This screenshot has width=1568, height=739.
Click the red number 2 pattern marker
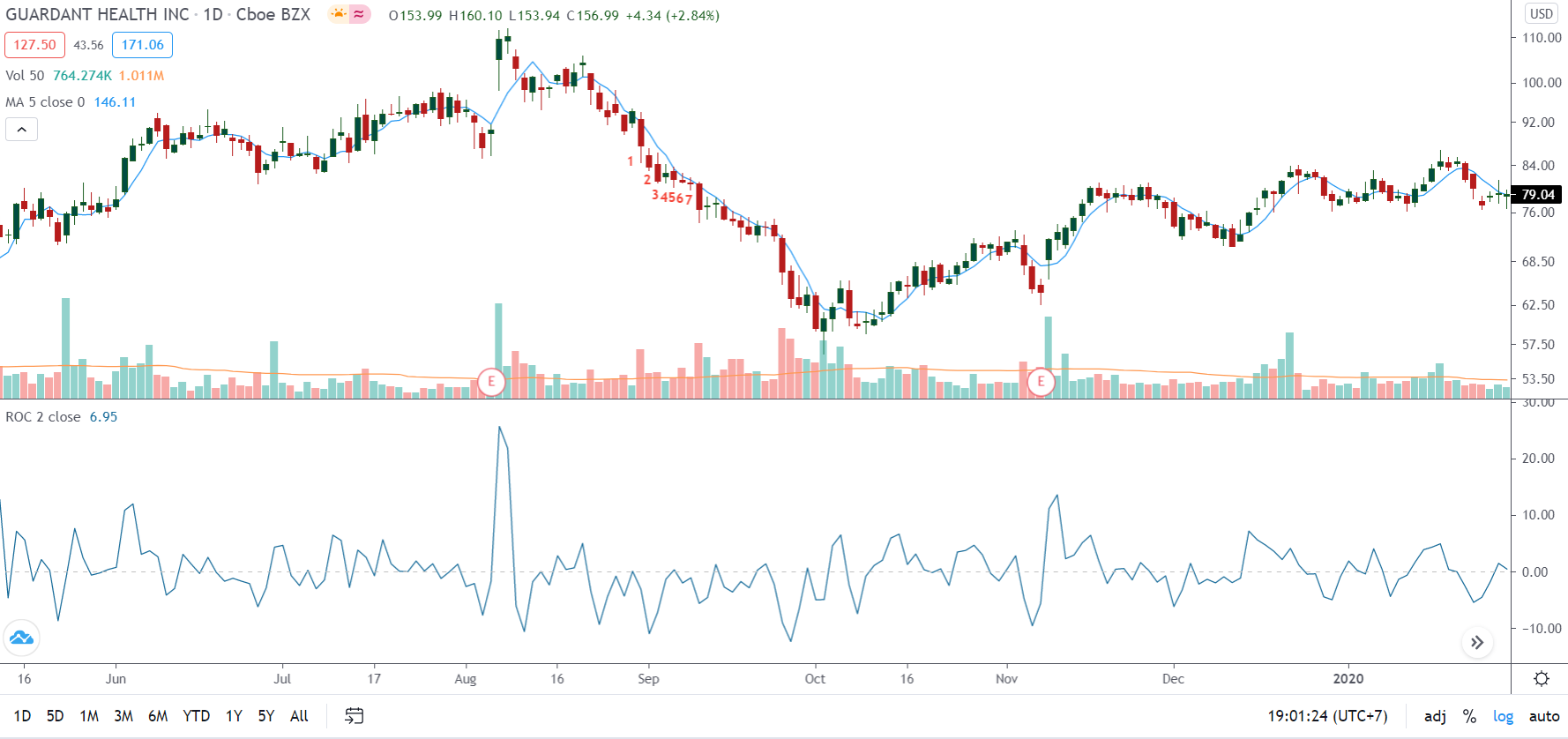(647, 179)
